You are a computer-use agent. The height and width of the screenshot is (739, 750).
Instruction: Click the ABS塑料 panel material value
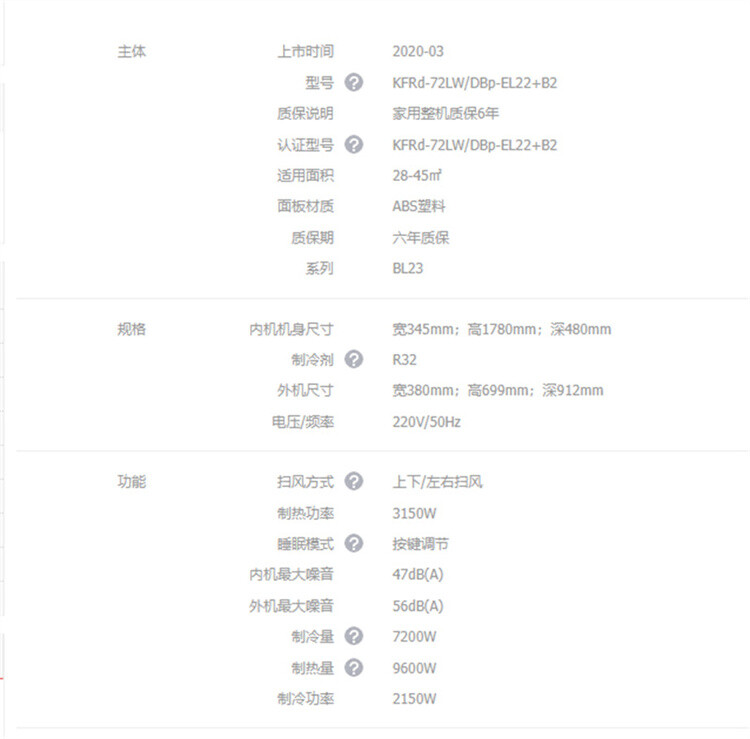419,206
